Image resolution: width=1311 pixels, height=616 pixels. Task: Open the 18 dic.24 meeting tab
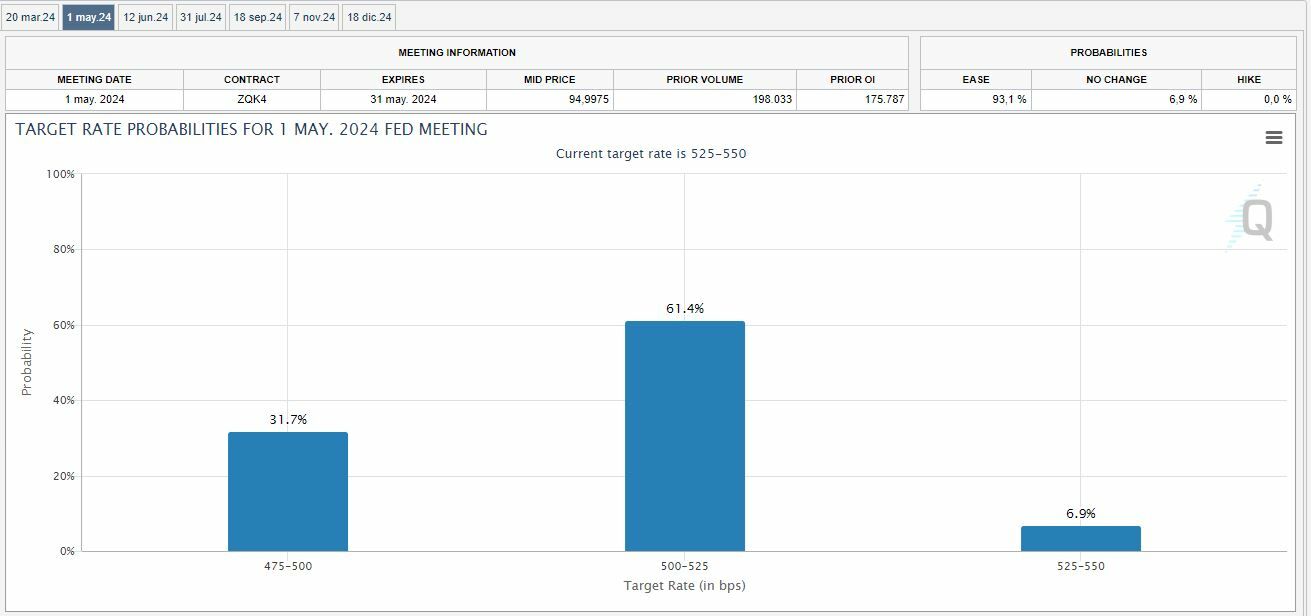369,17
